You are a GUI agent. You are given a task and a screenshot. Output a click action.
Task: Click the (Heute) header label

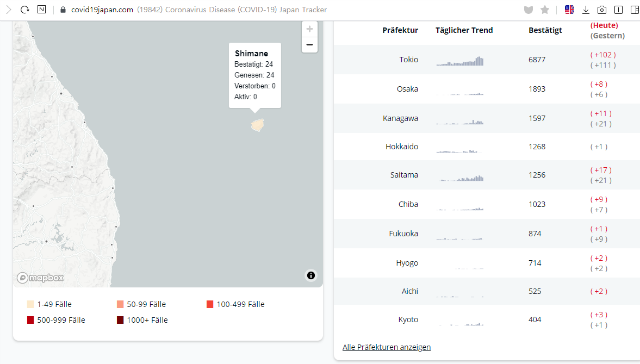coord(604,25)
